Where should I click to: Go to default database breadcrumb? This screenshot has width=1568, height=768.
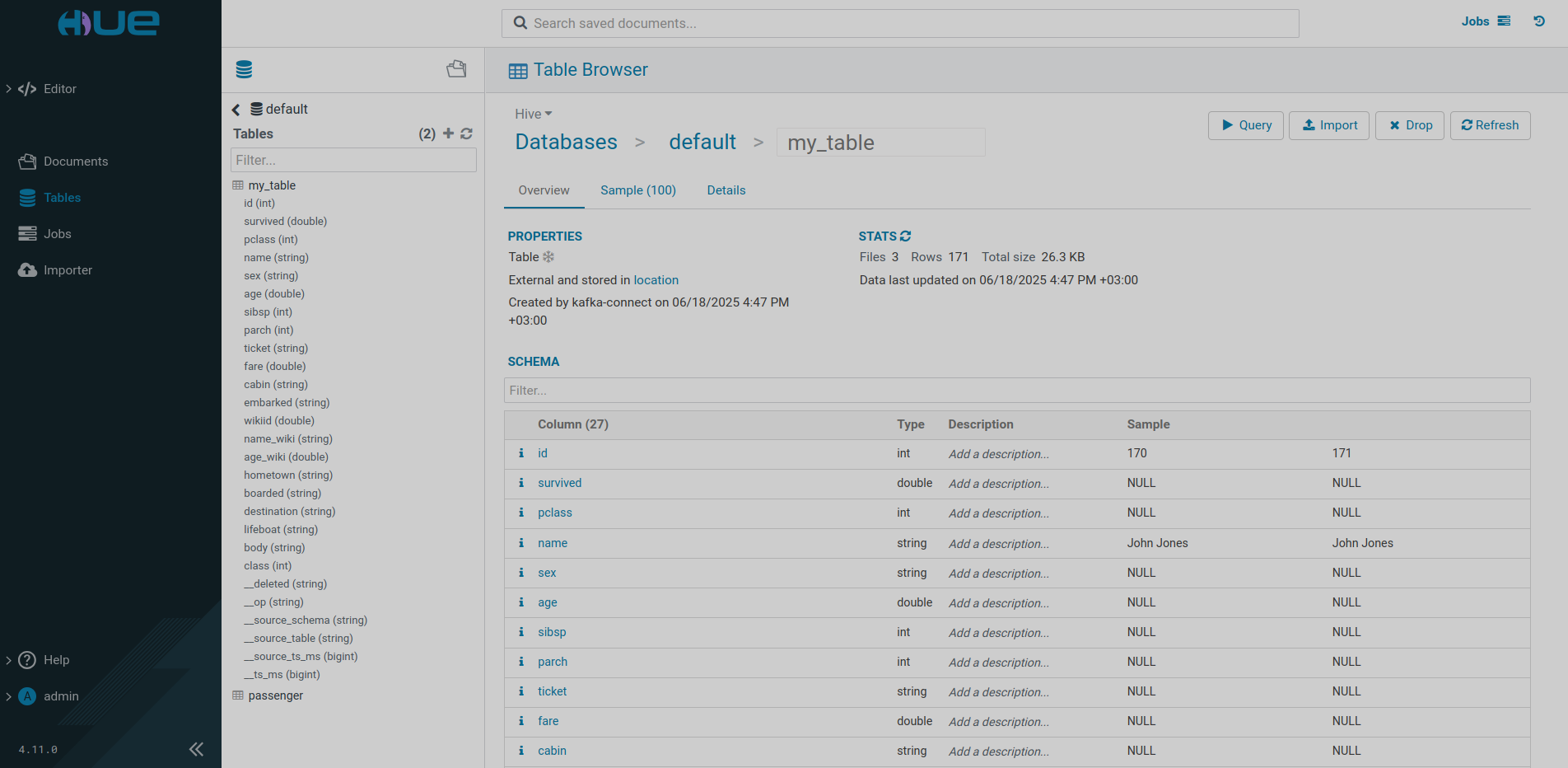click(702, 142)
